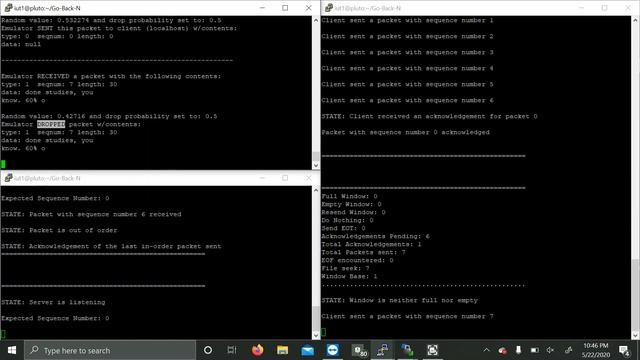Click 'Send EOT: 0' line
The image size is (640, 360).
[343, 228]
